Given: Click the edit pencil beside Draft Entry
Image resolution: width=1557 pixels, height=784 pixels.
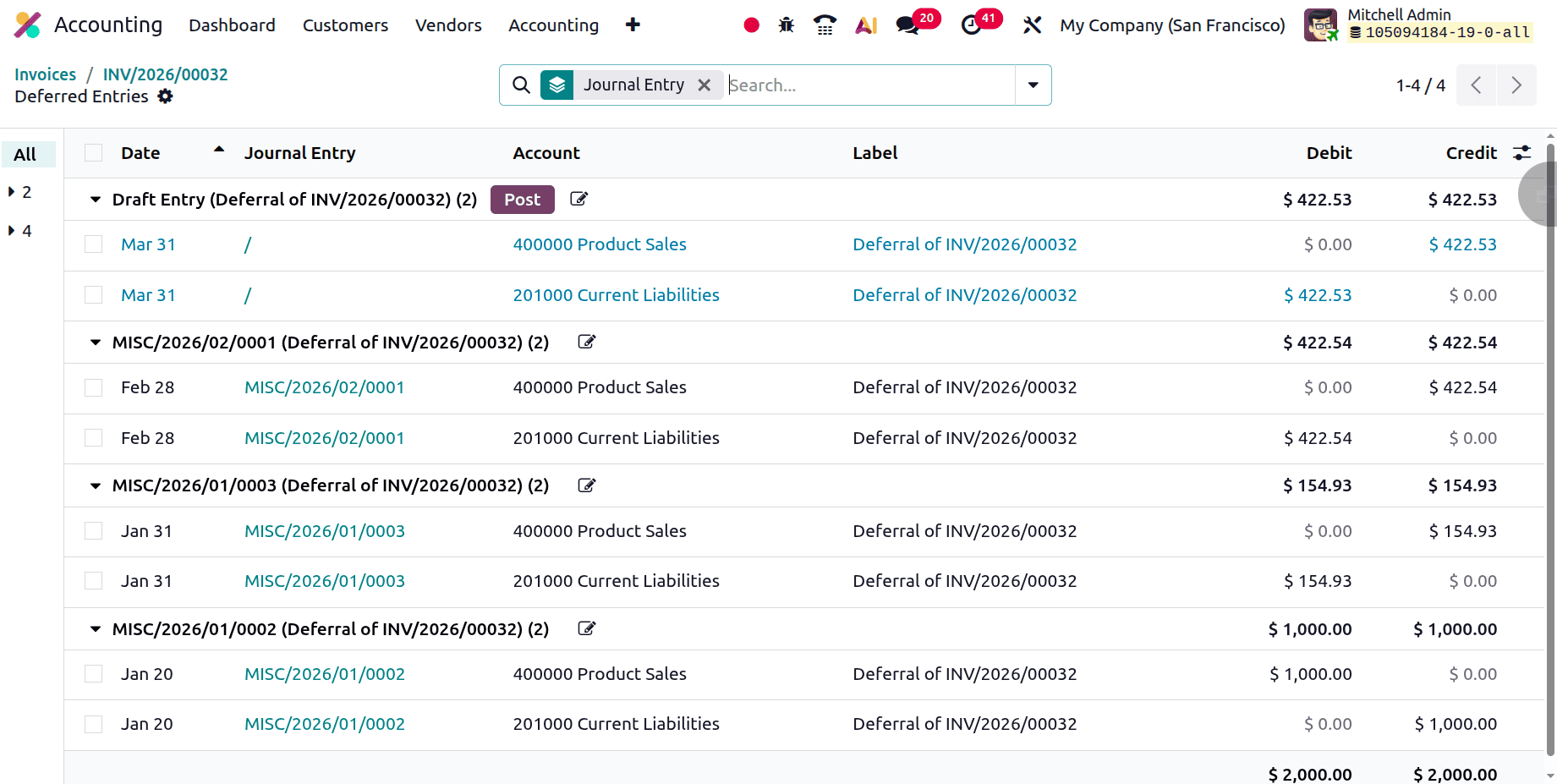Looking at the screenshot, I should click(x=578, y=199).
